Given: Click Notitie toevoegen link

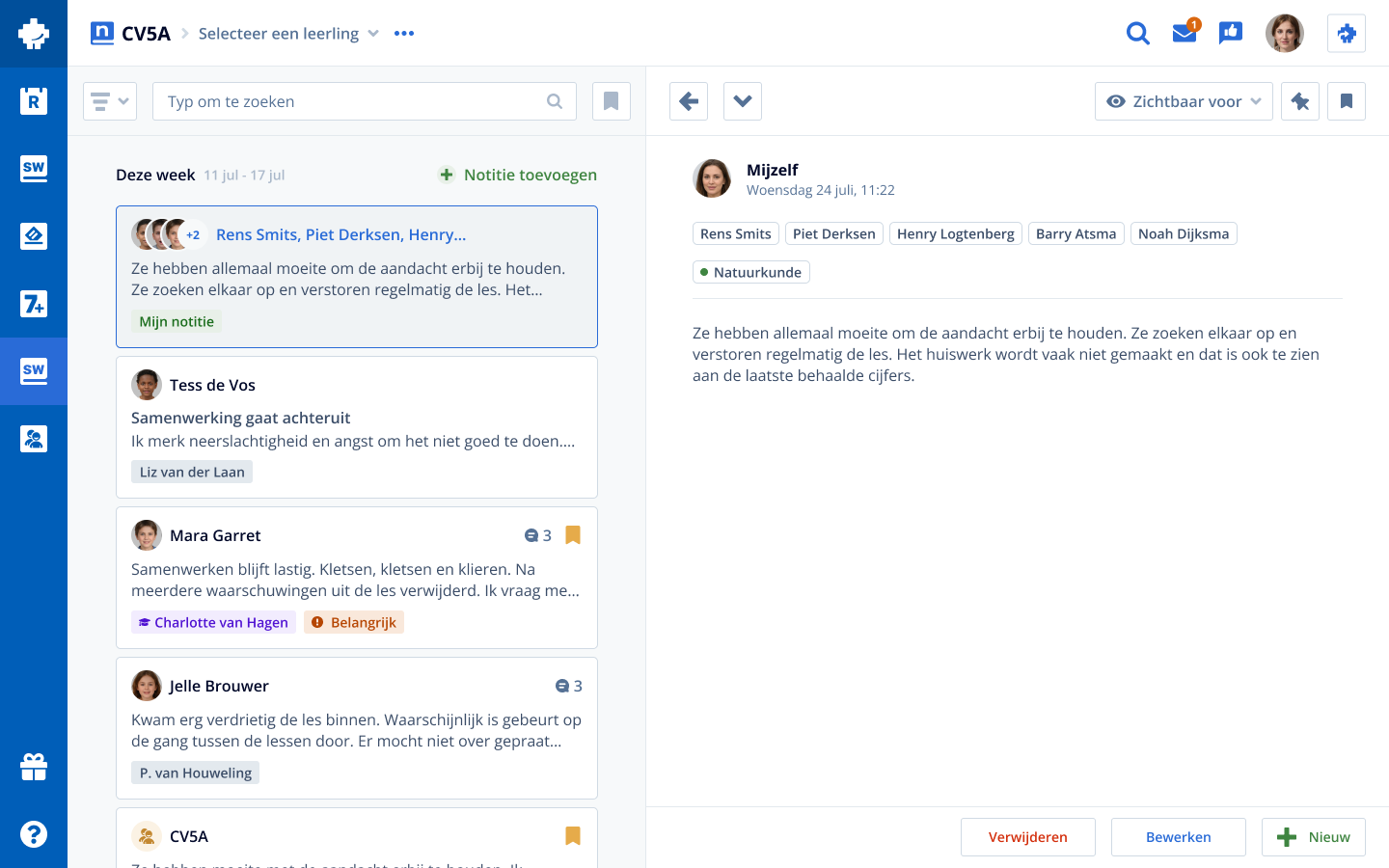Looking at the screenshot, I should (x=518, y=175).
